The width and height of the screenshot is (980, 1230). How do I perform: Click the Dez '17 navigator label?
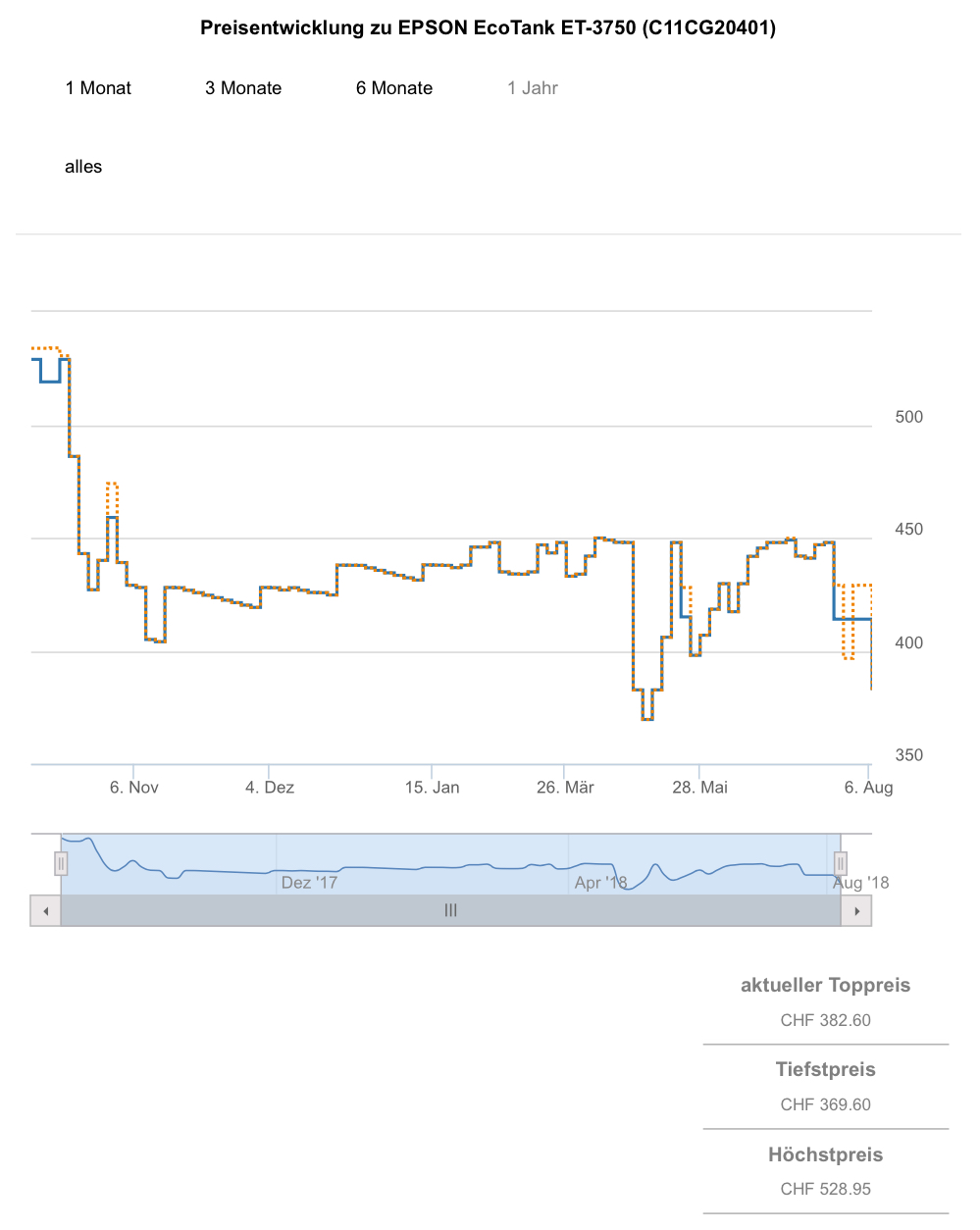point(309,883)
